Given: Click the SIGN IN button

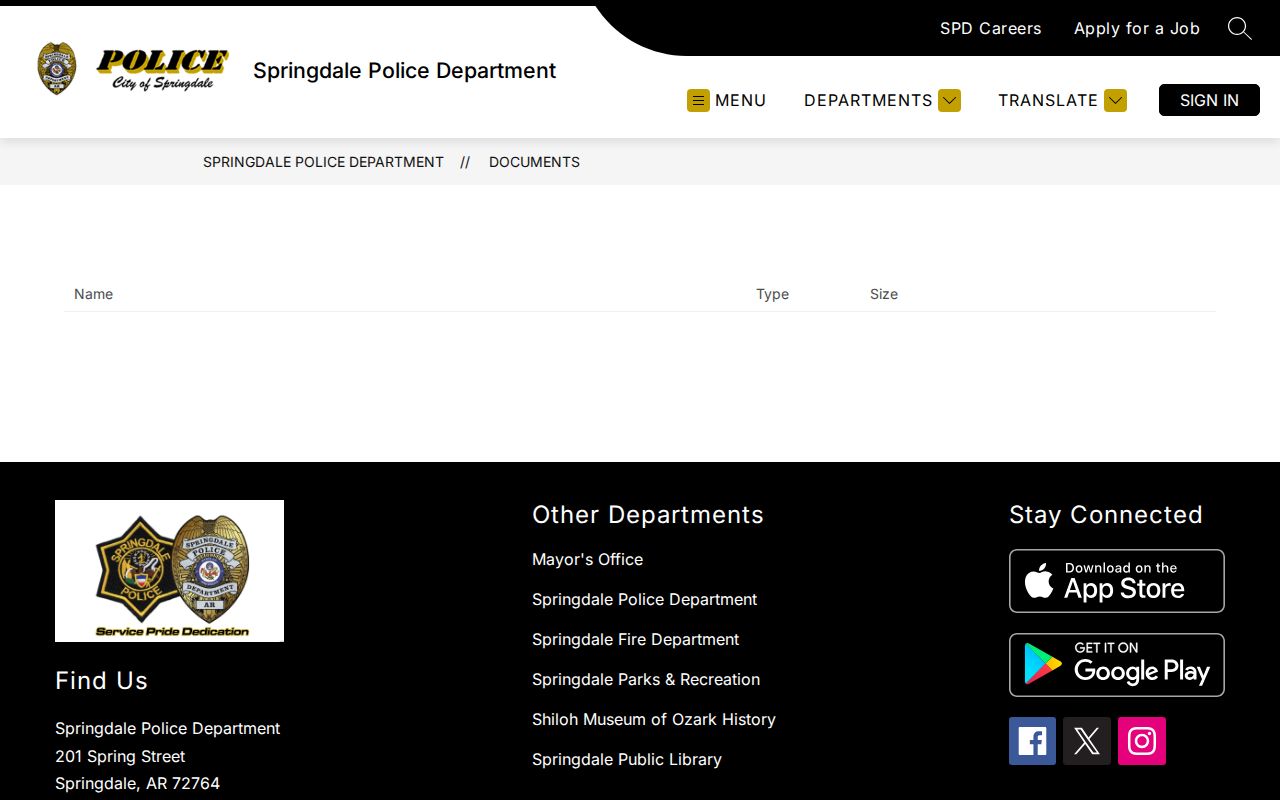Looking at the screenshot, I should tap(1209, 100).
